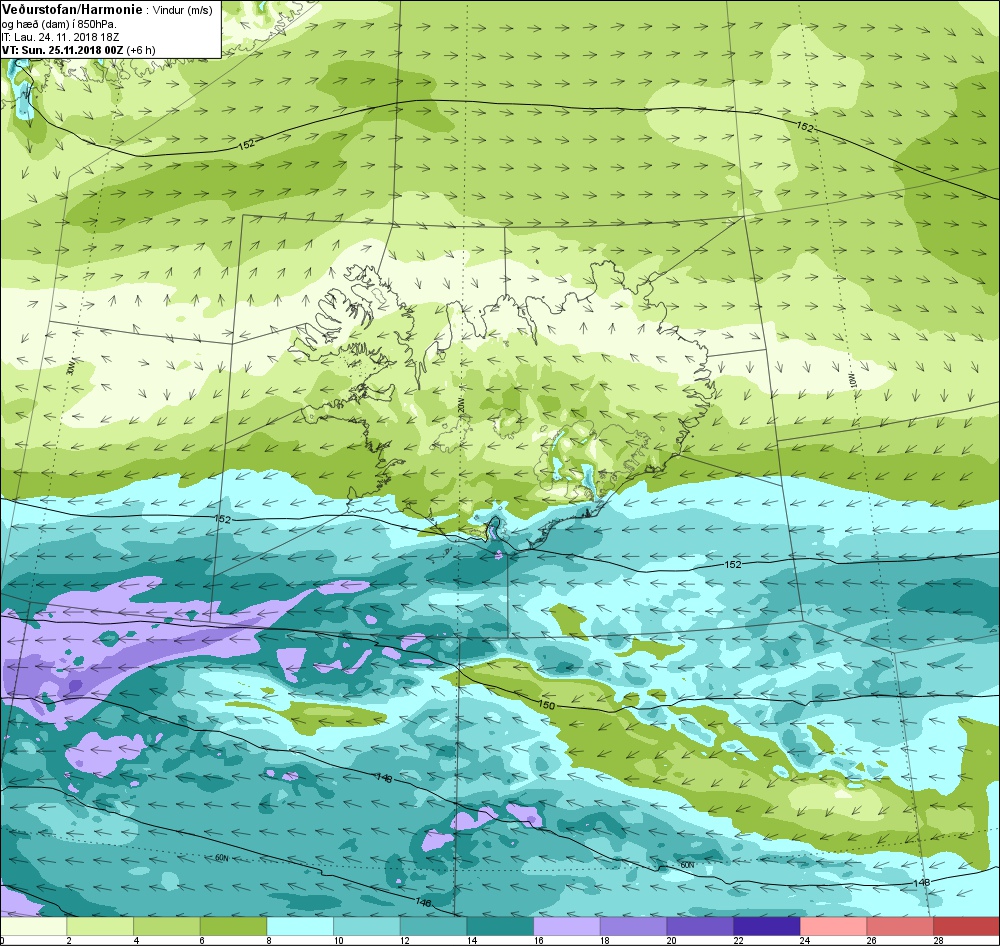Click the '(+6 h)' forecast offset text
Viewport: 1000px width, 946px height.
pos(141,50)
